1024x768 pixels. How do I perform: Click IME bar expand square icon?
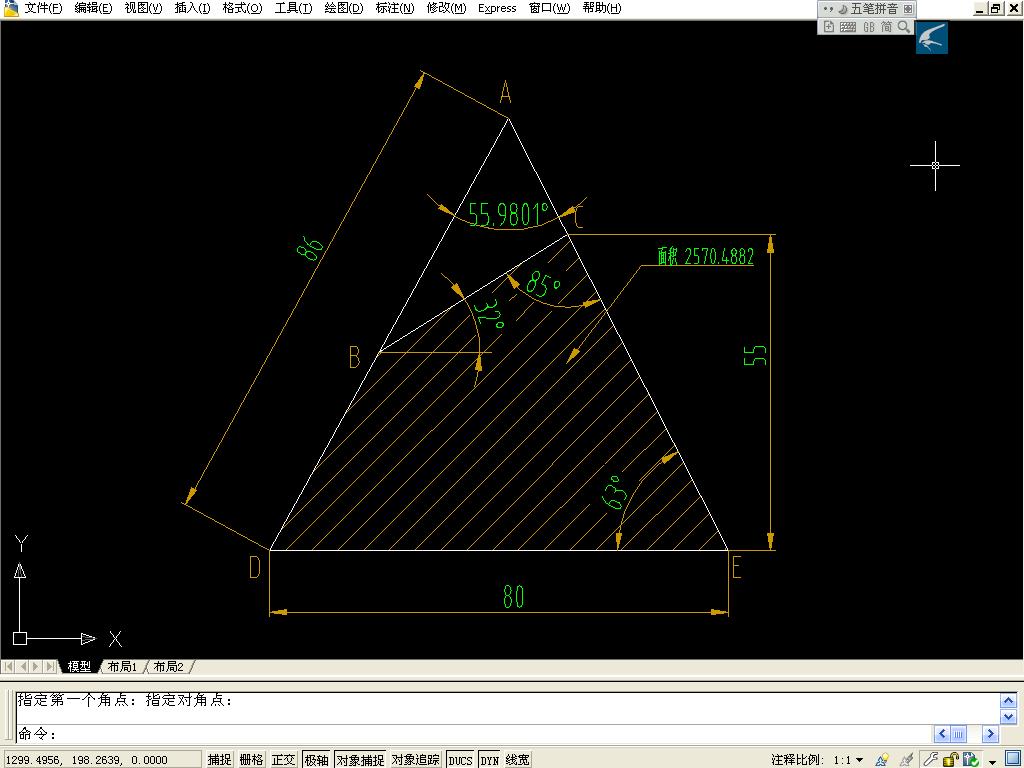pyautogui.click(x=908, y=8)
